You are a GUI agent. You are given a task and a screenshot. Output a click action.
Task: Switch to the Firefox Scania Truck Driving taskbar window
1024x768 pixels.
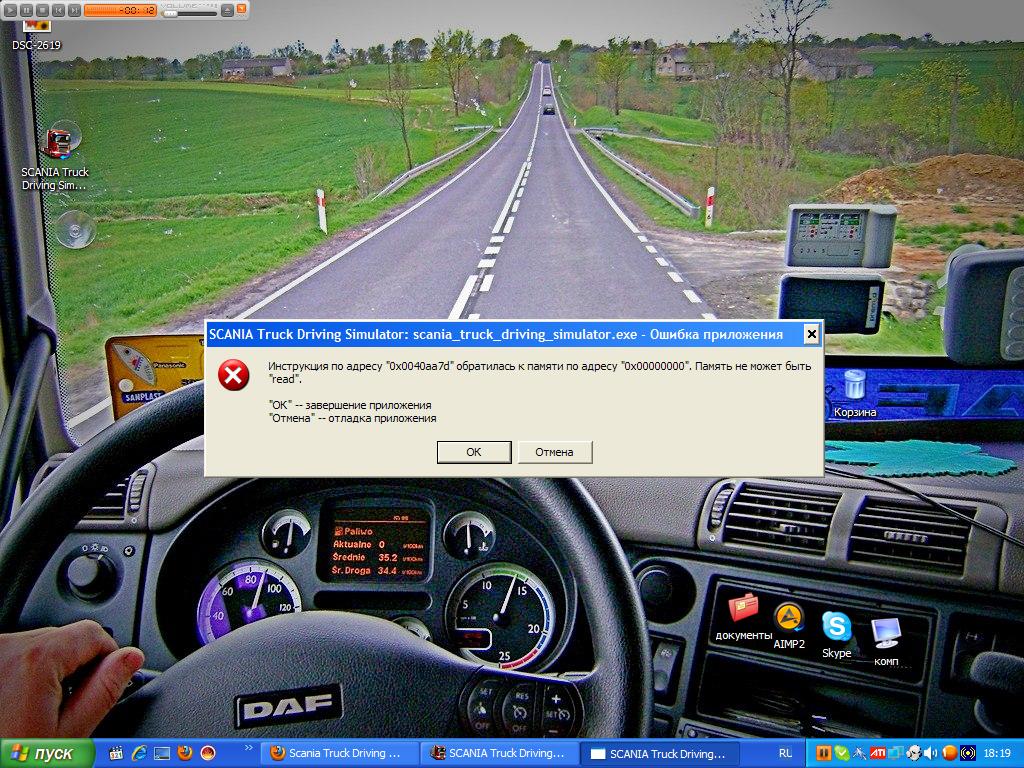pos(337,753)
